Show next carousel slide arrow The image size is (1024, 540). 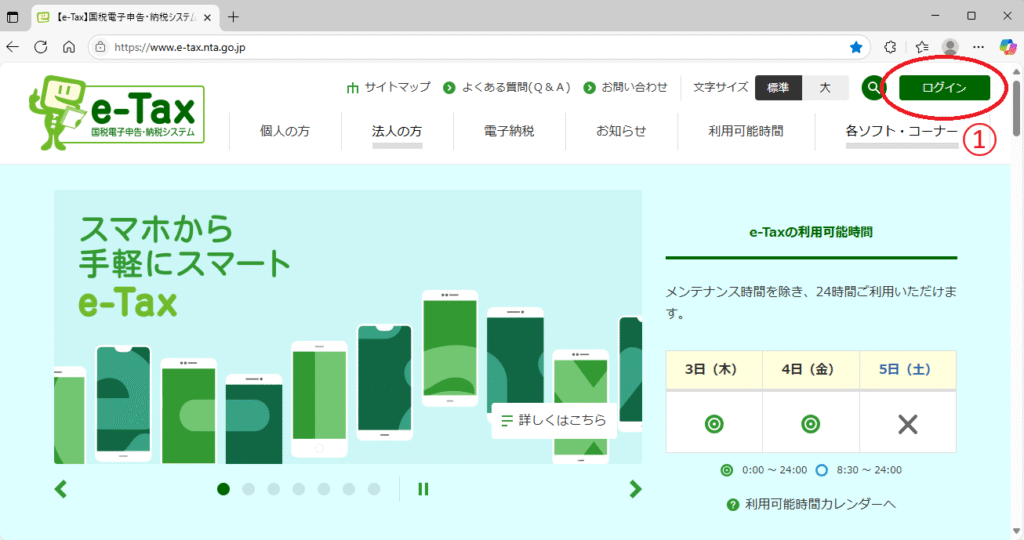pos(635,489)
